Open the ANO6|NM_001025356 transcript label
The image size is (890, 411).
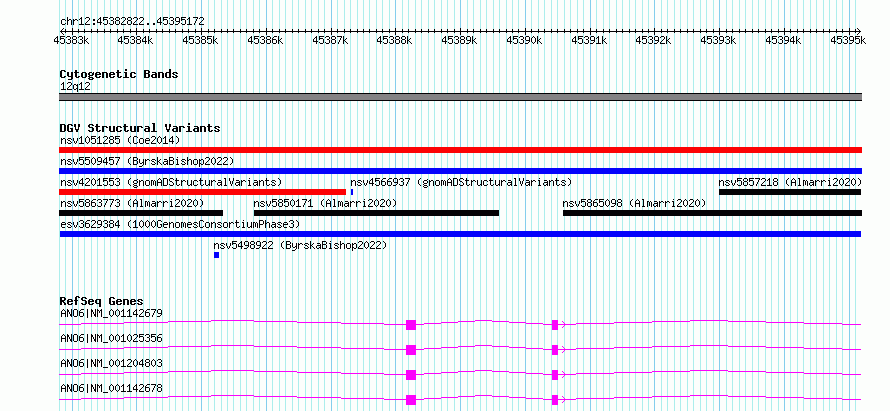[111, 338]
